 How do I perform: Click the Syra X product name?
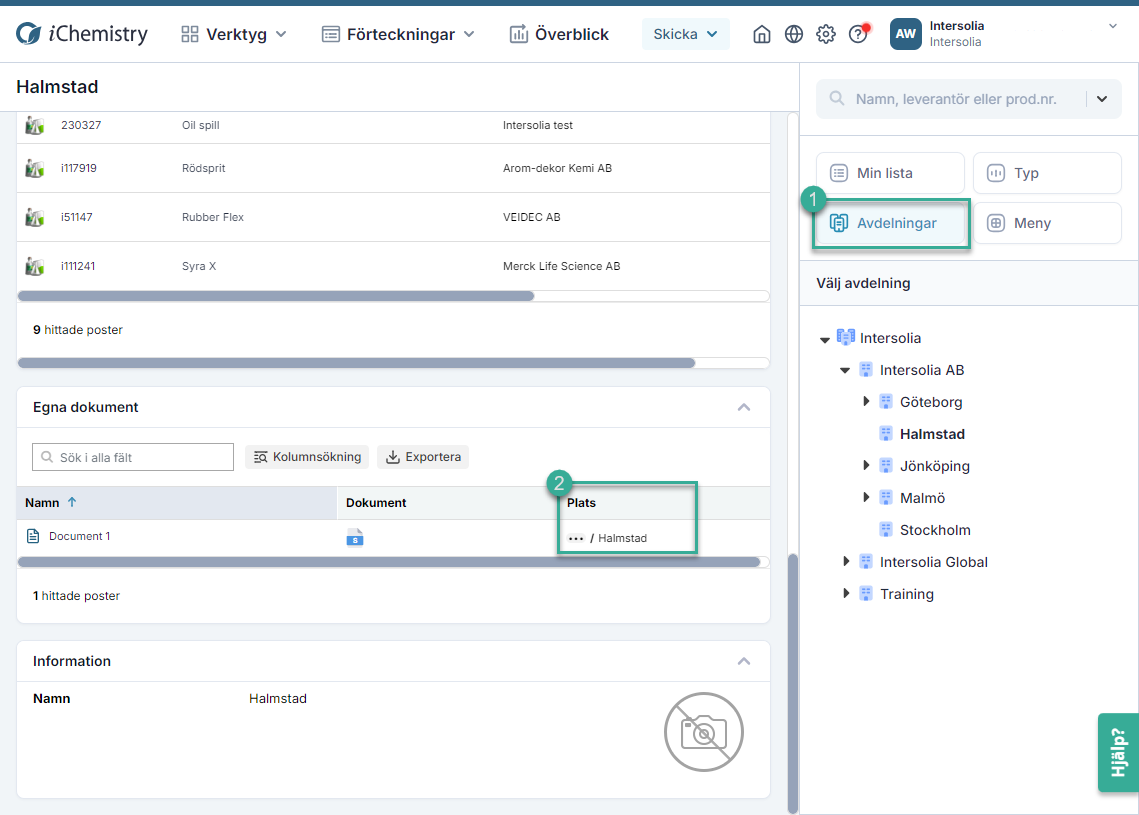tap(199, 267)
